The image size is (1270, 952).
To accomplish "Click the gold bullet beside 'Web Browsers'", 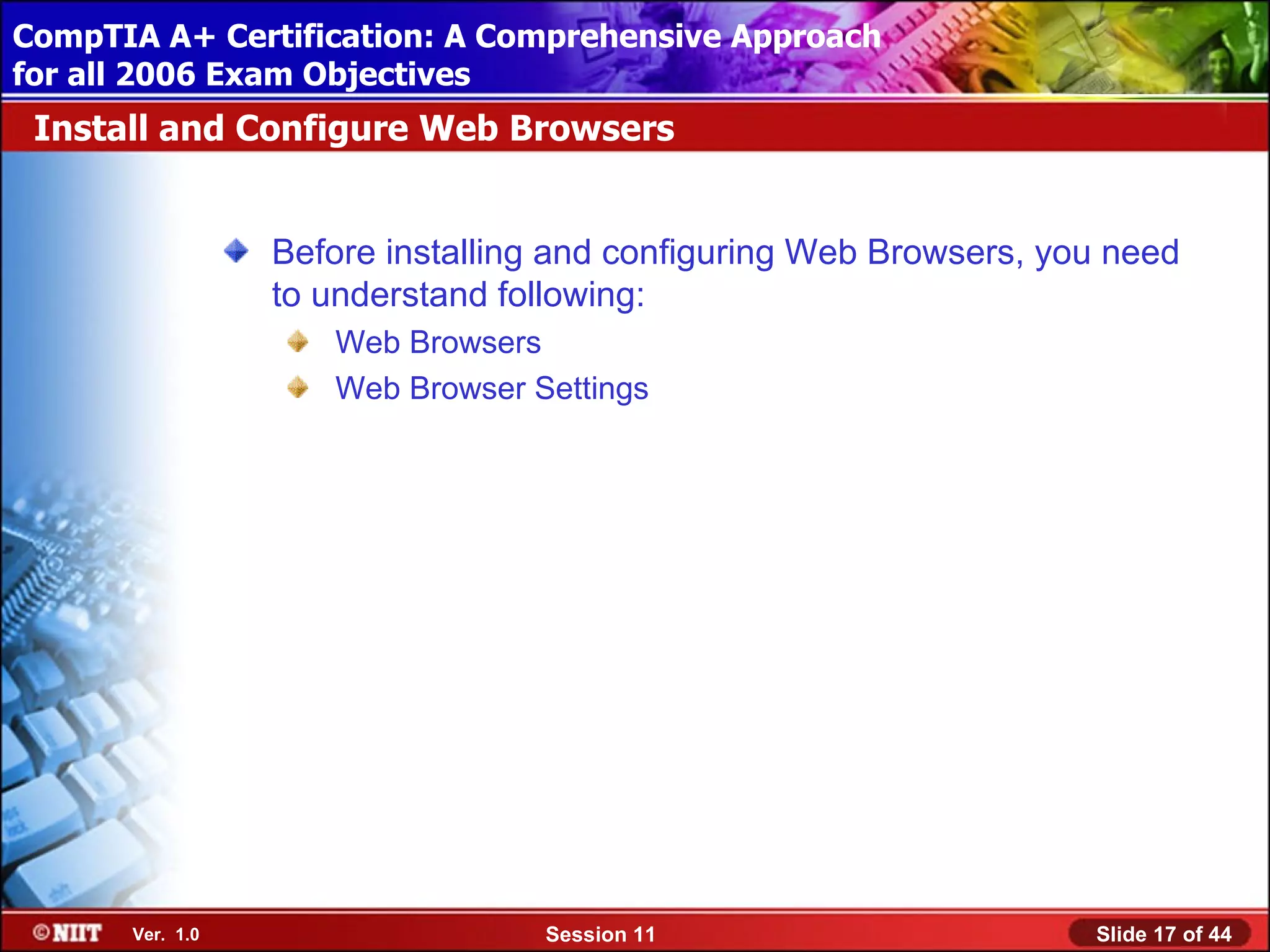I will coord(298,342).
